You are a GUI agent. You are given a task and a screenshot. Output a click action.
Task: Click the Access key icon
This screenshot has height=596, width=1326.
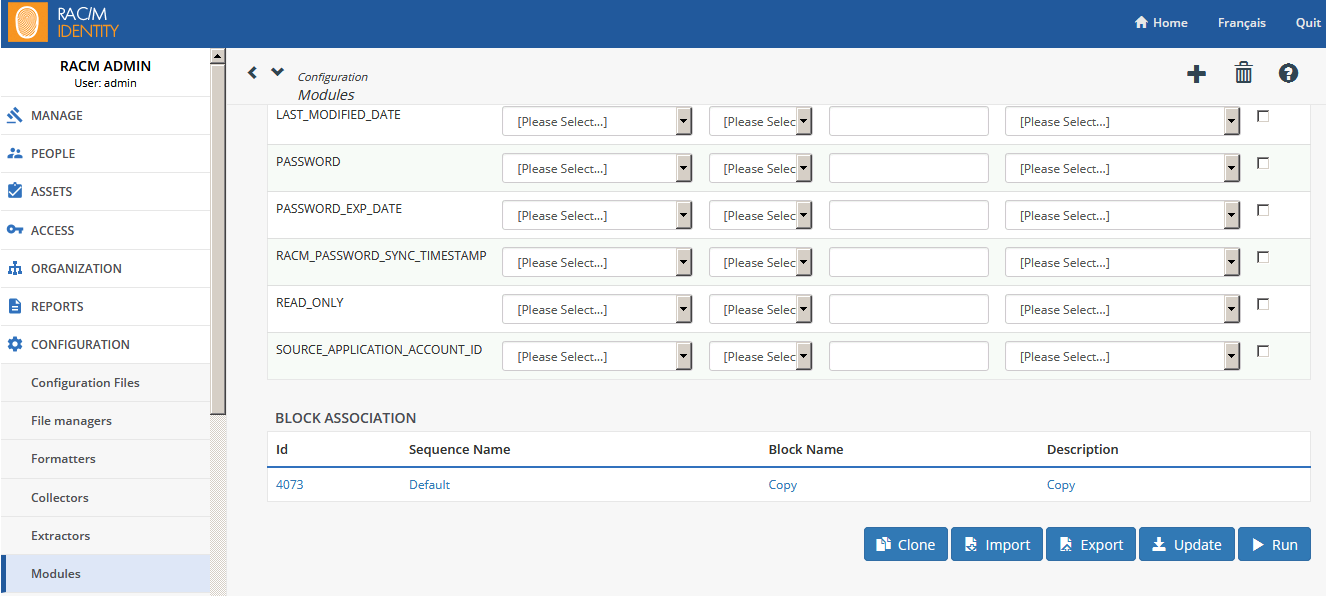[15, 230]
